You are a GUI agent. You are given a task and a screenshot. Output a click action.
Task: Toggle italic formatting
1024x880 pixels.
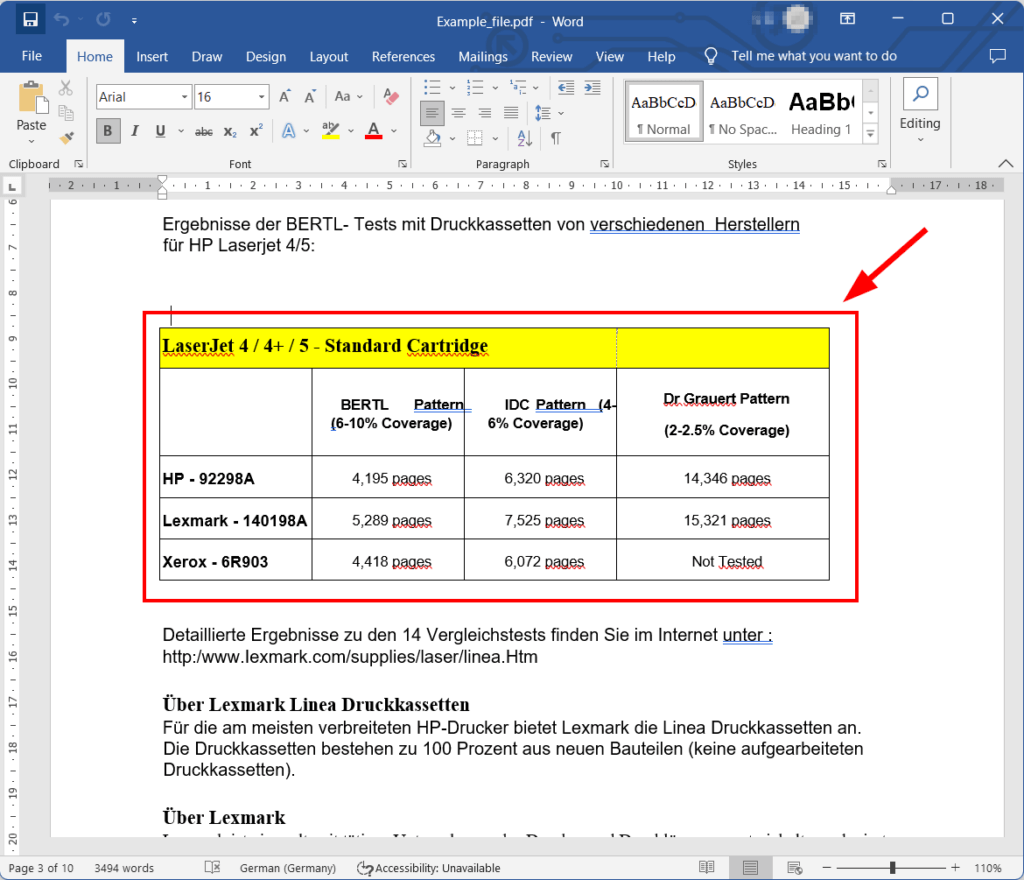click(x=134, y=131)
